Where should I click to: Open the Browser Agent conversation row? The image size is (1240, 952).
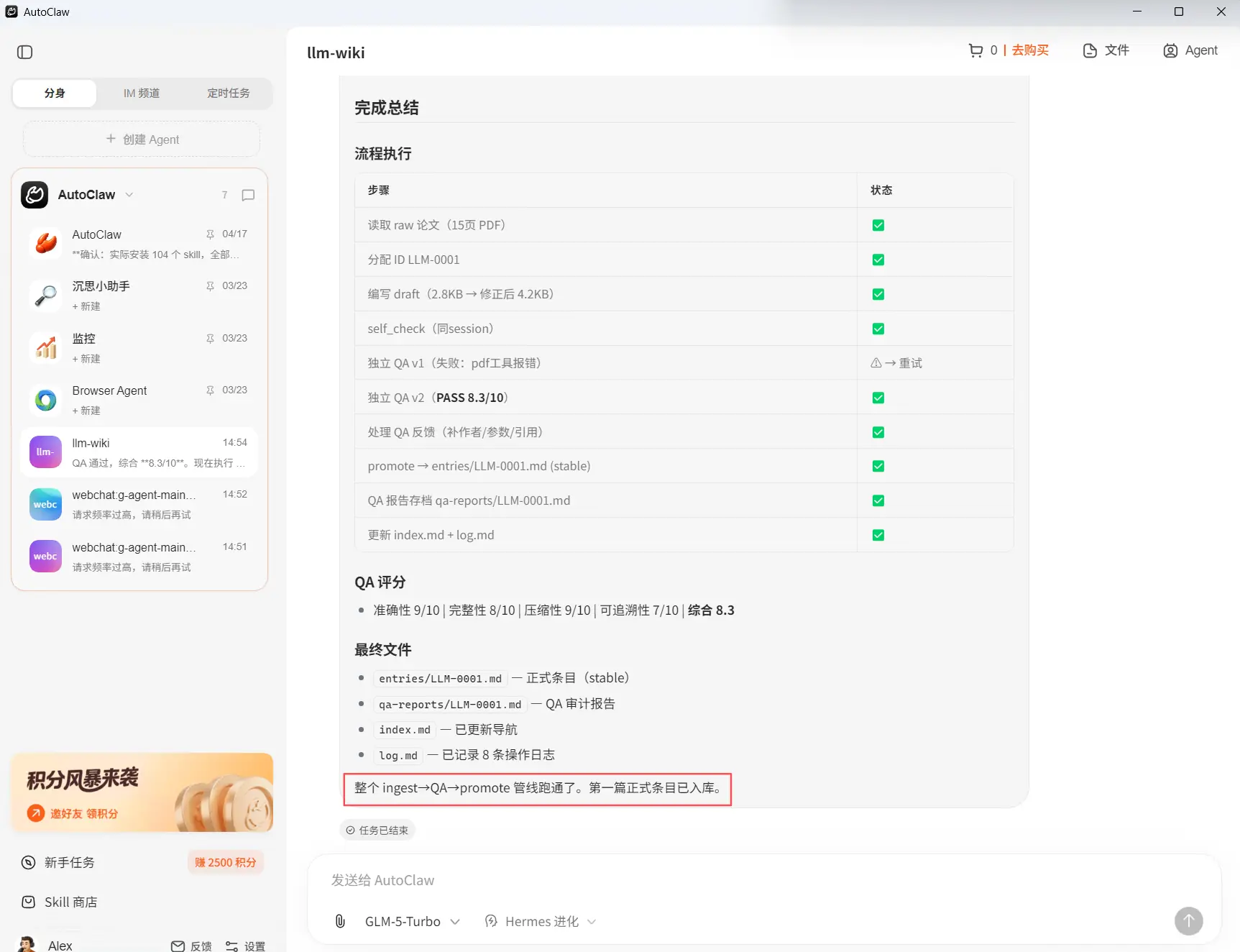click(139, 400)
